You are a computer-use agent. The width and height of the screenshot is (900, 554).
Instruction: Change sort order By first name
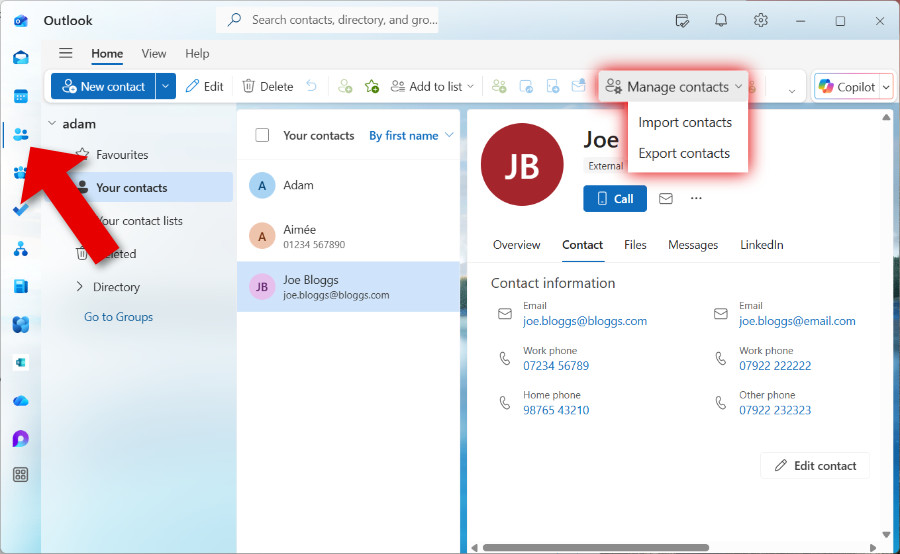pyautogui.click(x=411, y=135)
